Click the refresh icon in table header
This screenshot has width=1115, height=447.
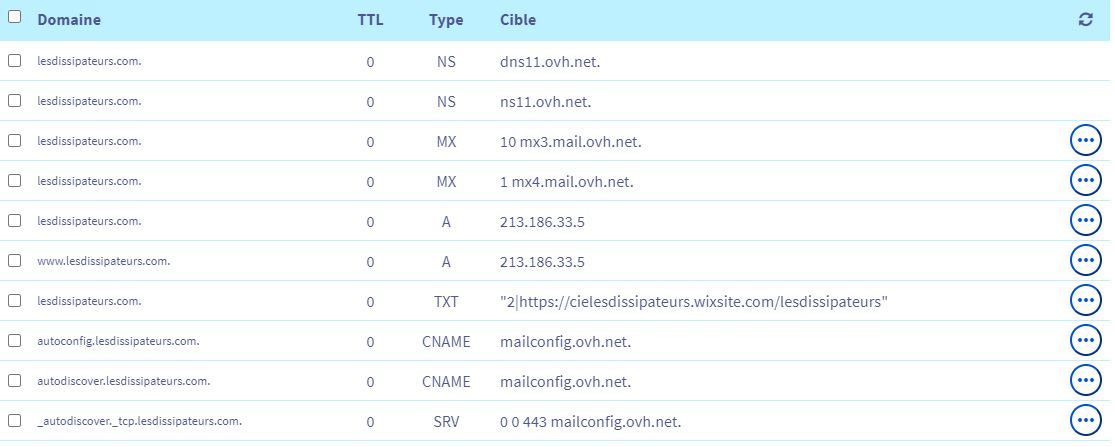1085,20
